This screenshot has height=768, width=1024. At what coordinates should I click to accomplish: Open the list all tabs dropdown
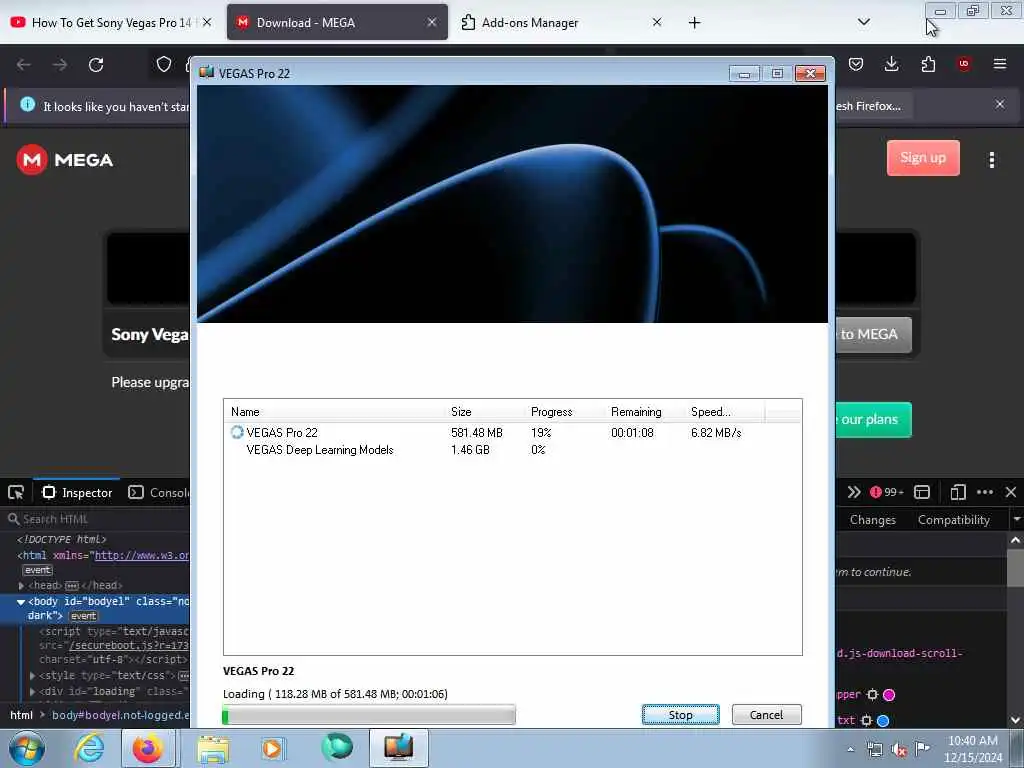(x=863, y=22)
